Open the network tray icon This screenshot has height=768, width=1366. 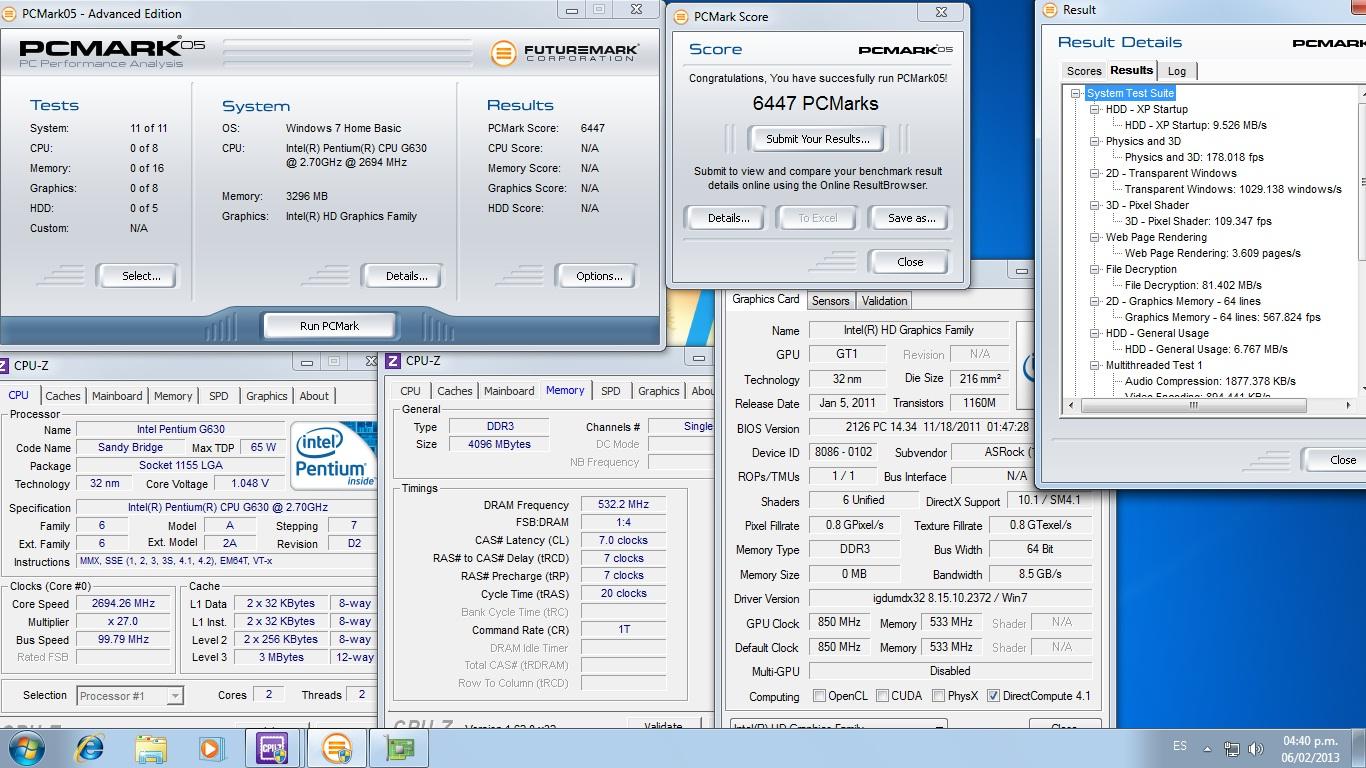1231,748
